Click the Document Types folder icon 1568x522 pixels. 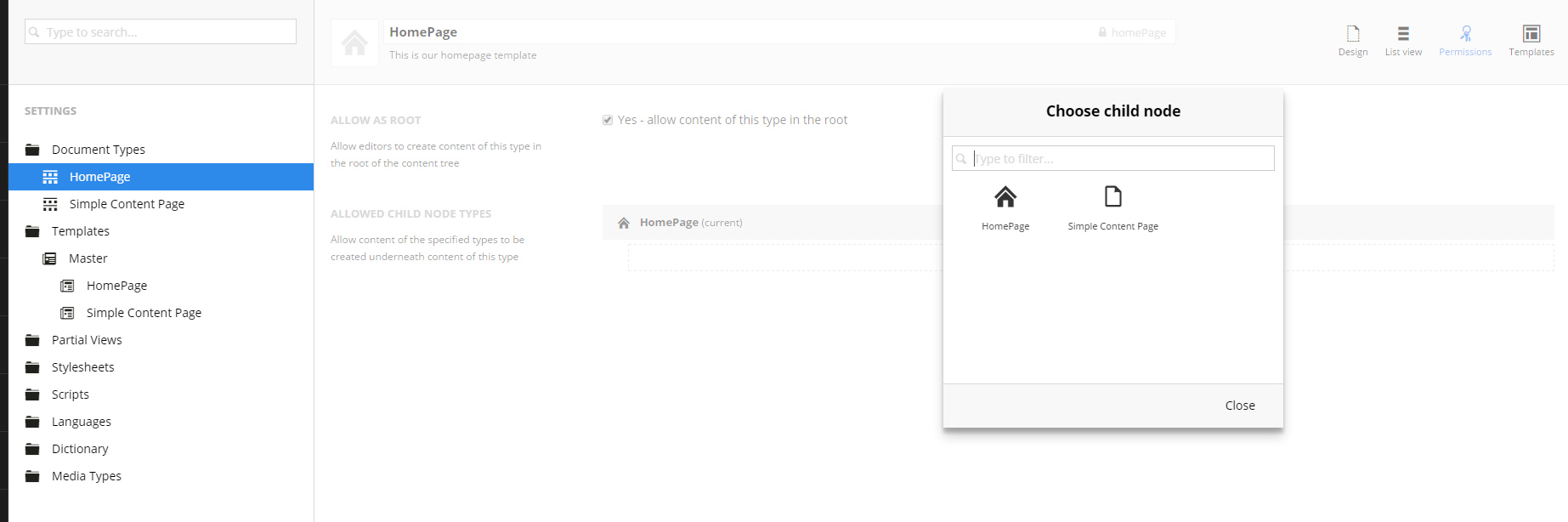[x=32, y=150]
